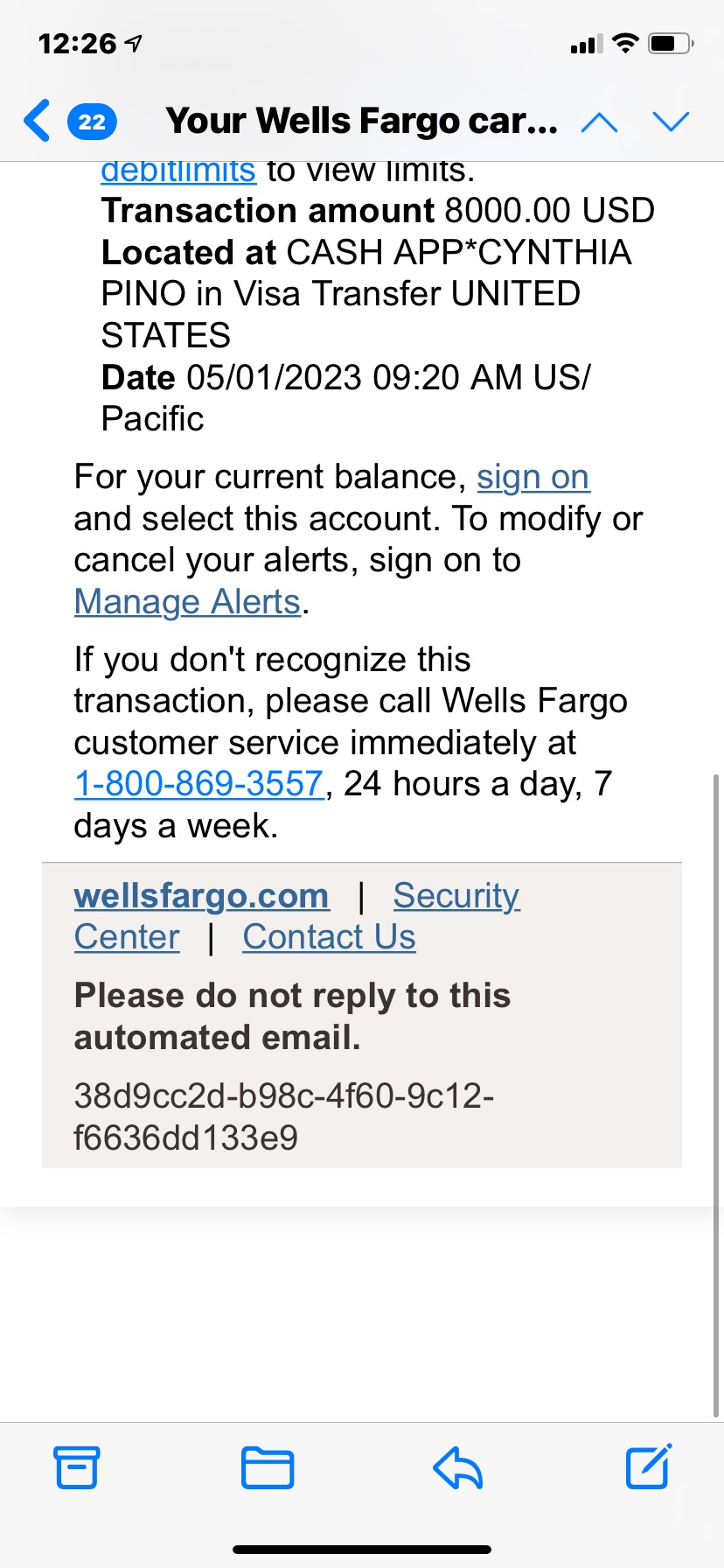The image size is (724, 1568).
Task: Open the sign on link
Action: click(x=533, y=478)
